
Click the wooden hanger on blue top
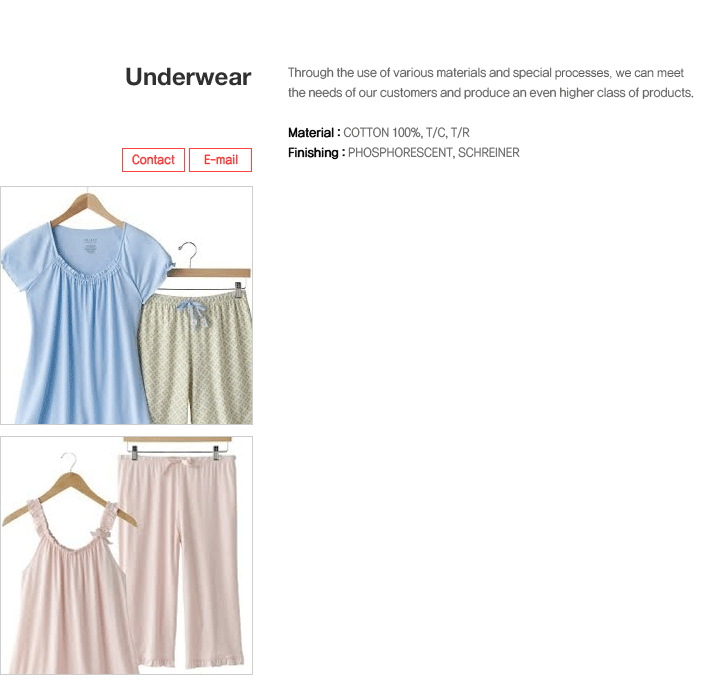tap(87, 209)
